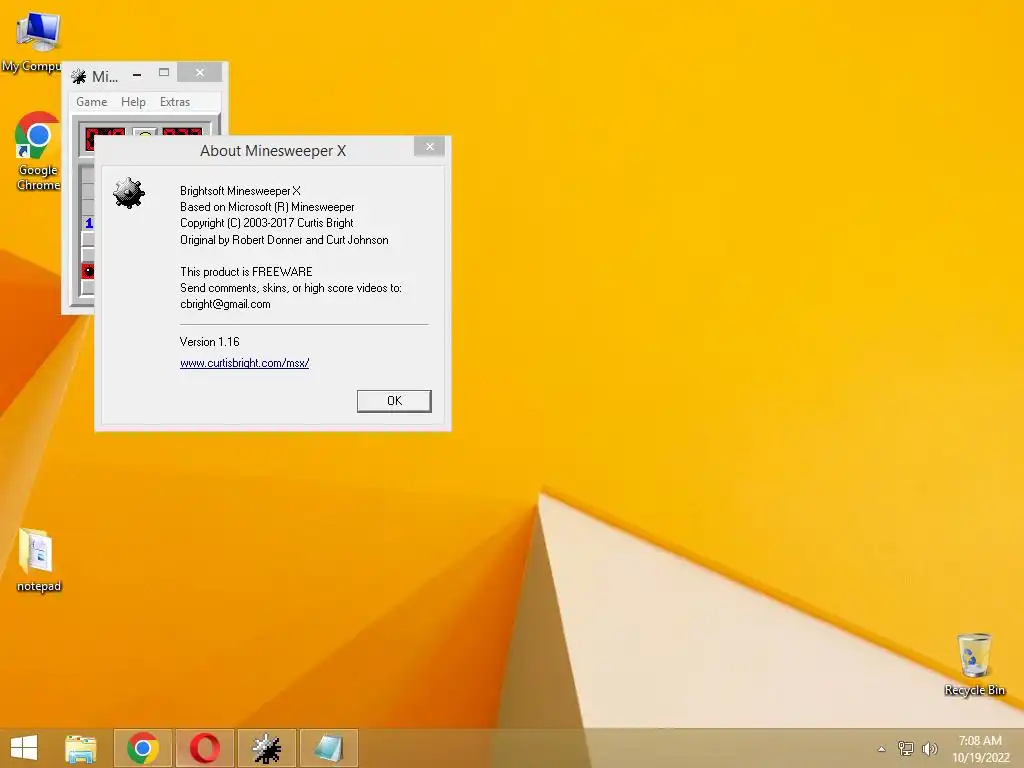1024x768 pixels.
Task: Open the www.curtisbright.com/msx/ link
Action: 244,363
